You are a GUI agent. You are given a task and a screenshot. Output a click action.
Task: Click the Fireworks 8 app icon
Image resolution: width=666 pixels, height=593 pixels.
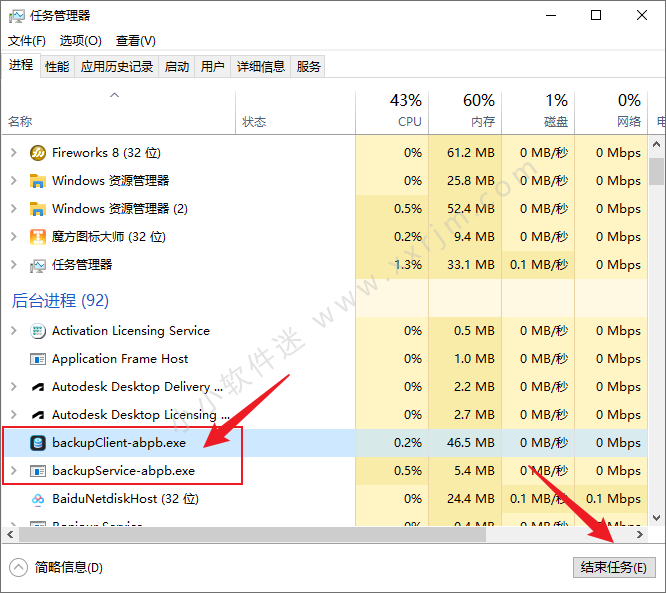38,153
